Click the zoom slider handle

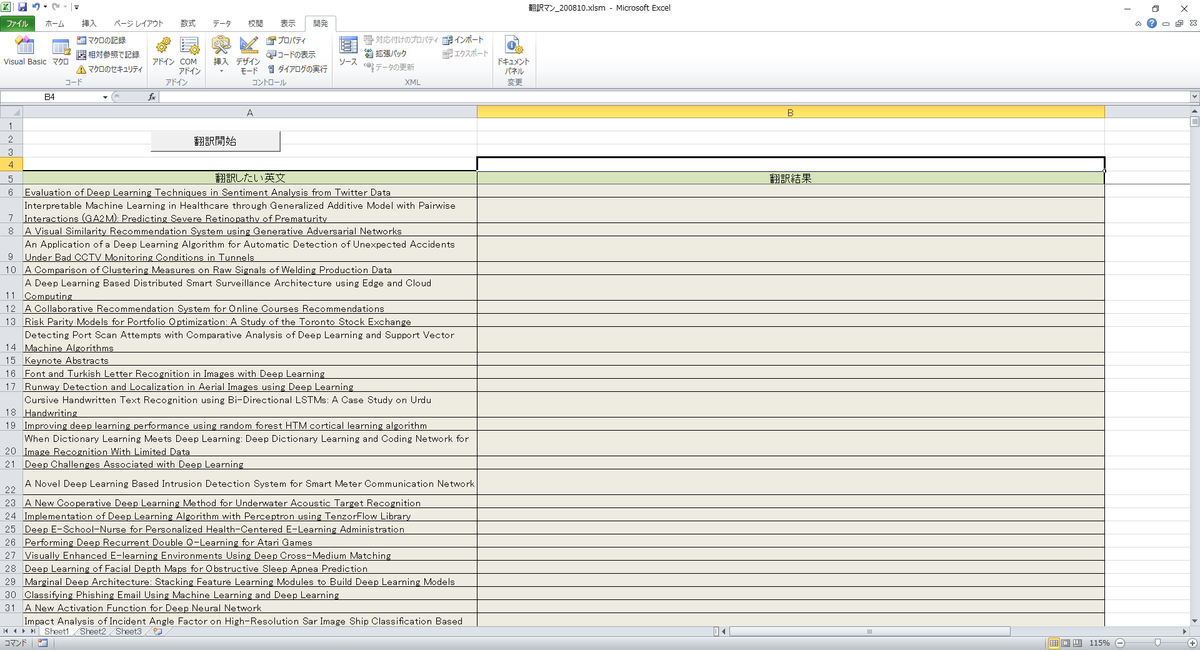[1158, 643]
